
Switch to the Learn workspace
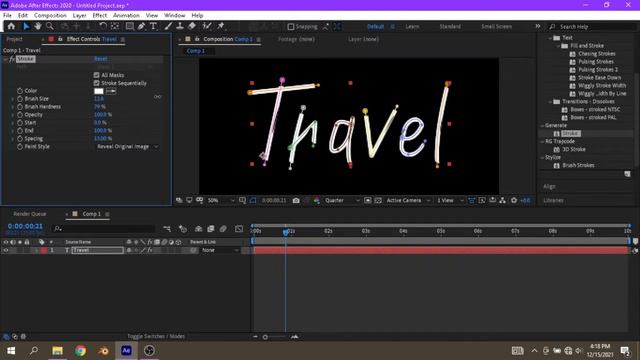(x=412, y=27)
